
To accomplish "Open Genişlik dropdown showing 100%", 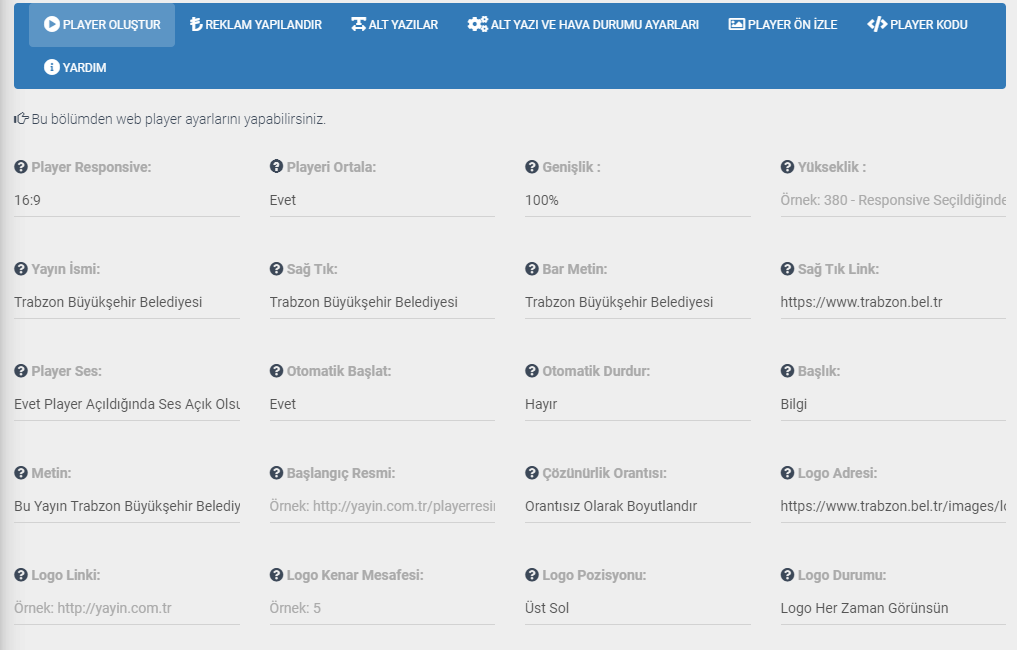I will (638, 200).
